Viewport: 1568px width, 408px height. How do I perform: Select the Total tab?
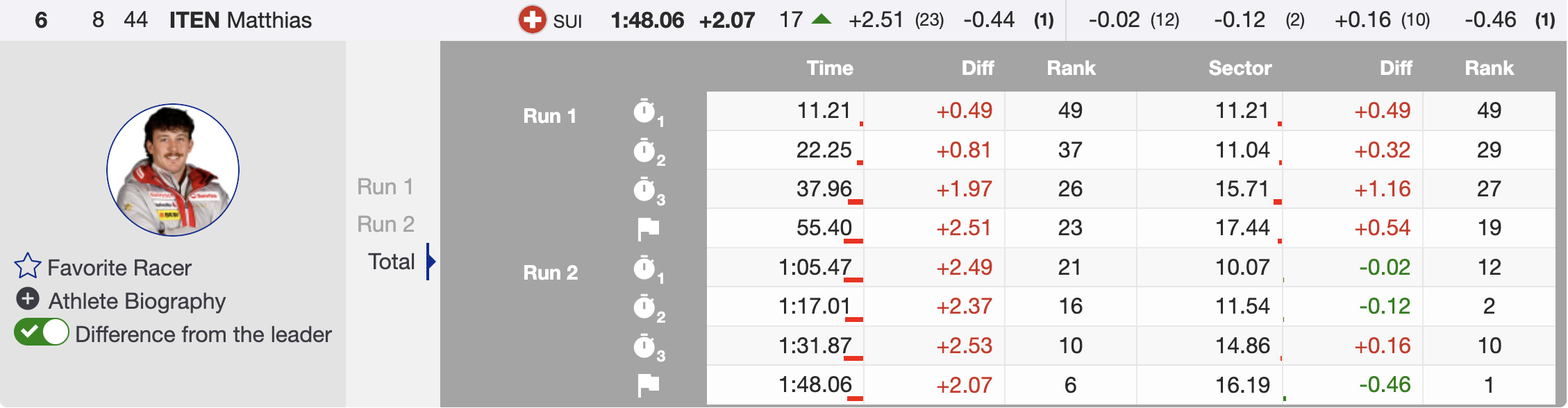pos(392,262)
